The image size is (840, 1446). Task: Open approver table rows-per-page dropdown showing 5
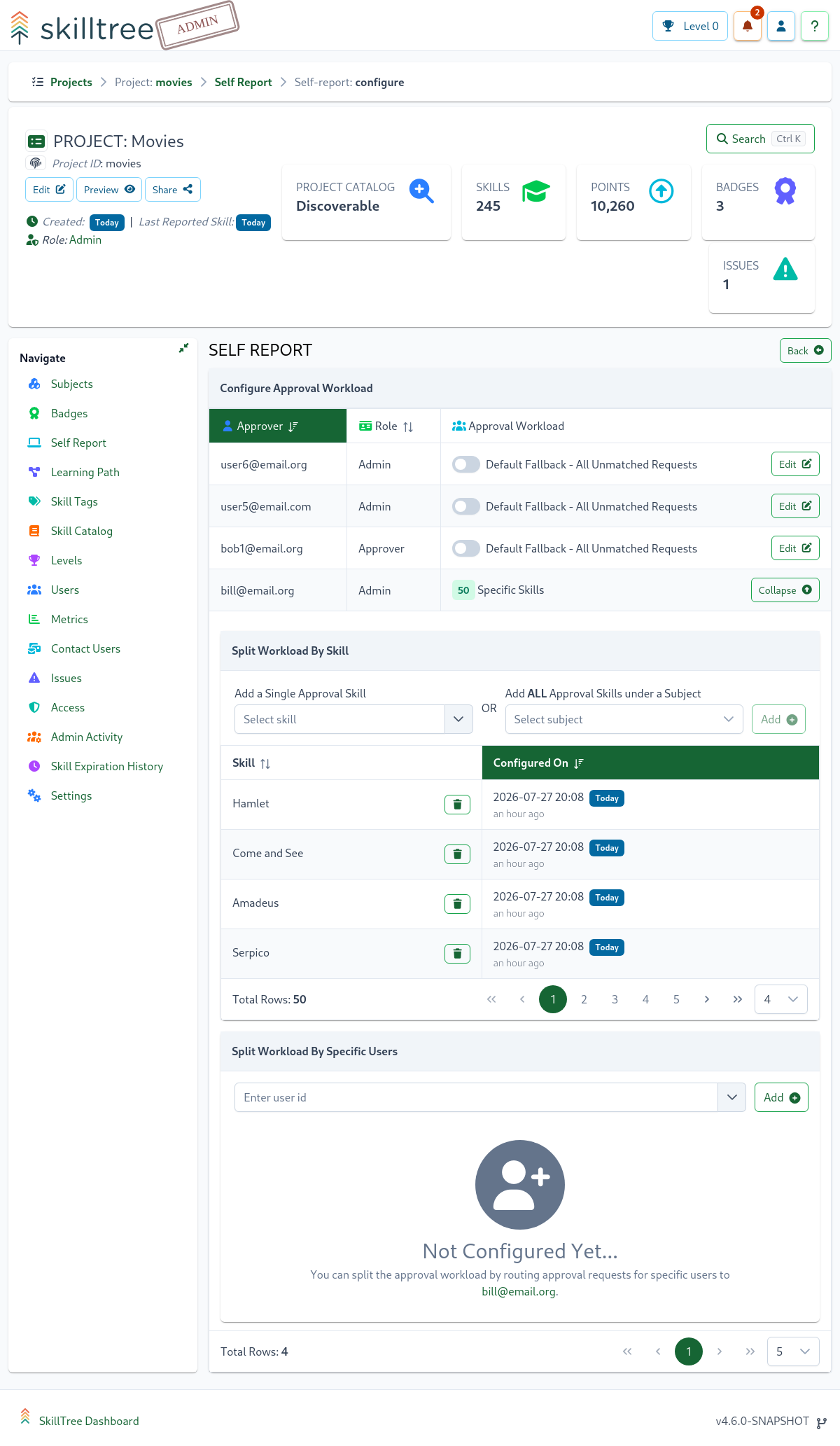pyautogui.click(x=793, y=1351)
